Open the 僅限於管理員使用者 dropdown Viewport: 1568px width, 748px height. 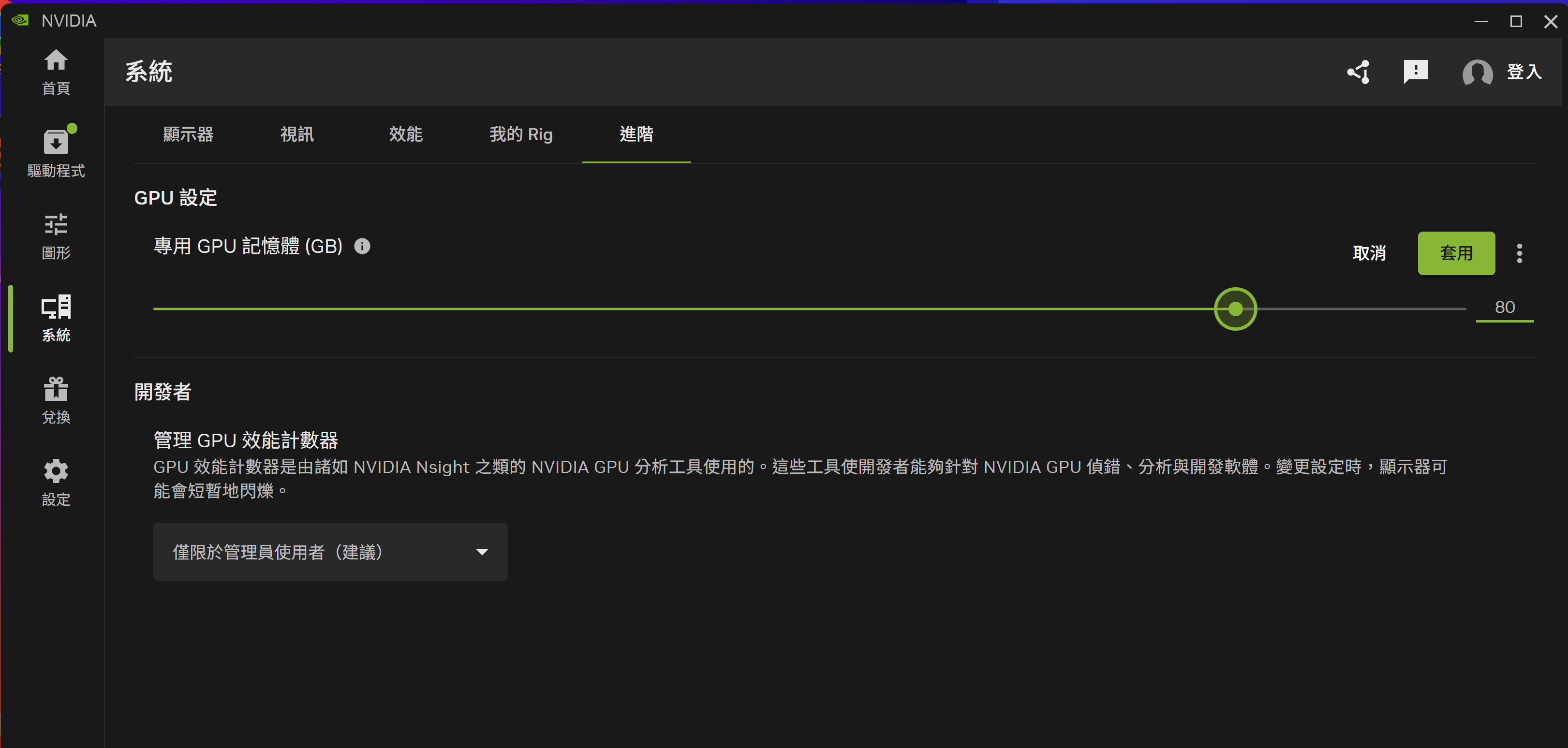coord(330,551)
